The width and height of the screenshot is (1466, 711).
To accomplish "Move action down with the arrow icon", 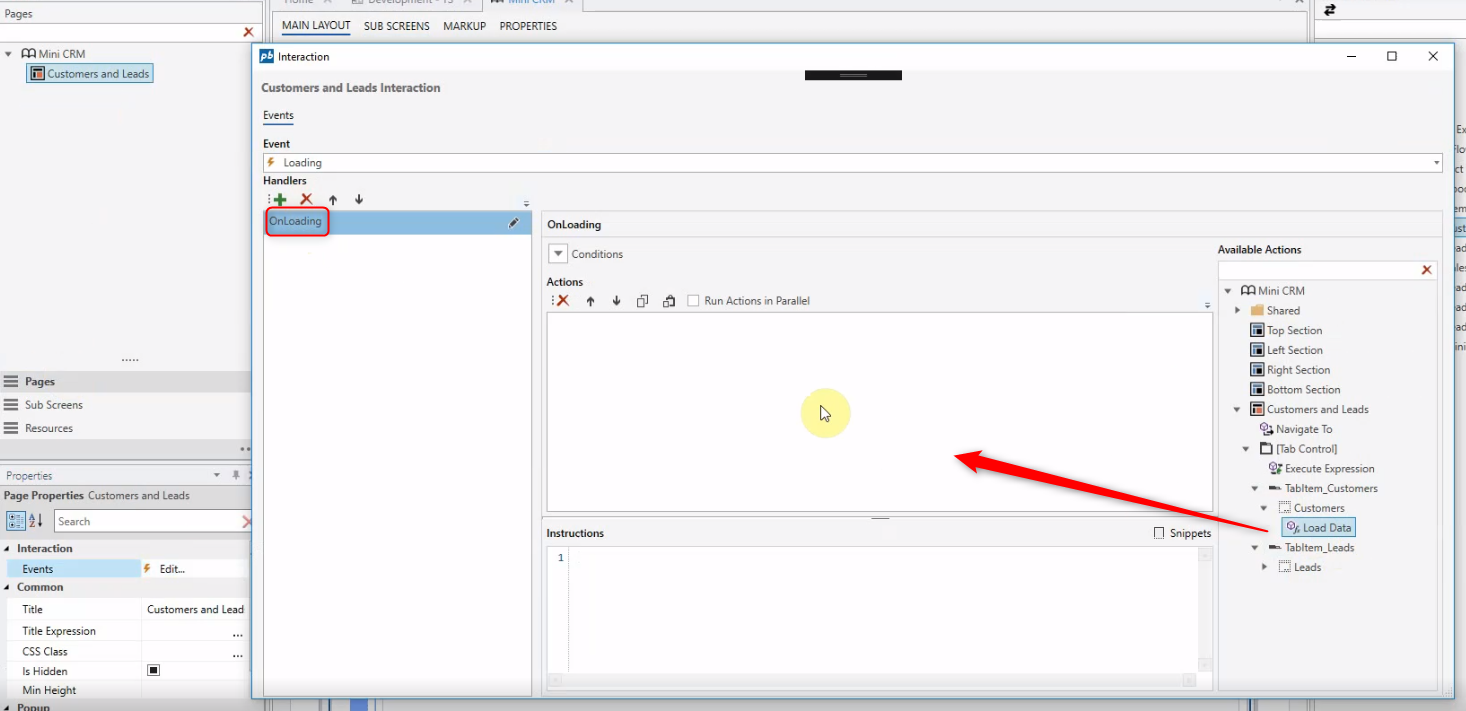I will click(x=616, y=301).
